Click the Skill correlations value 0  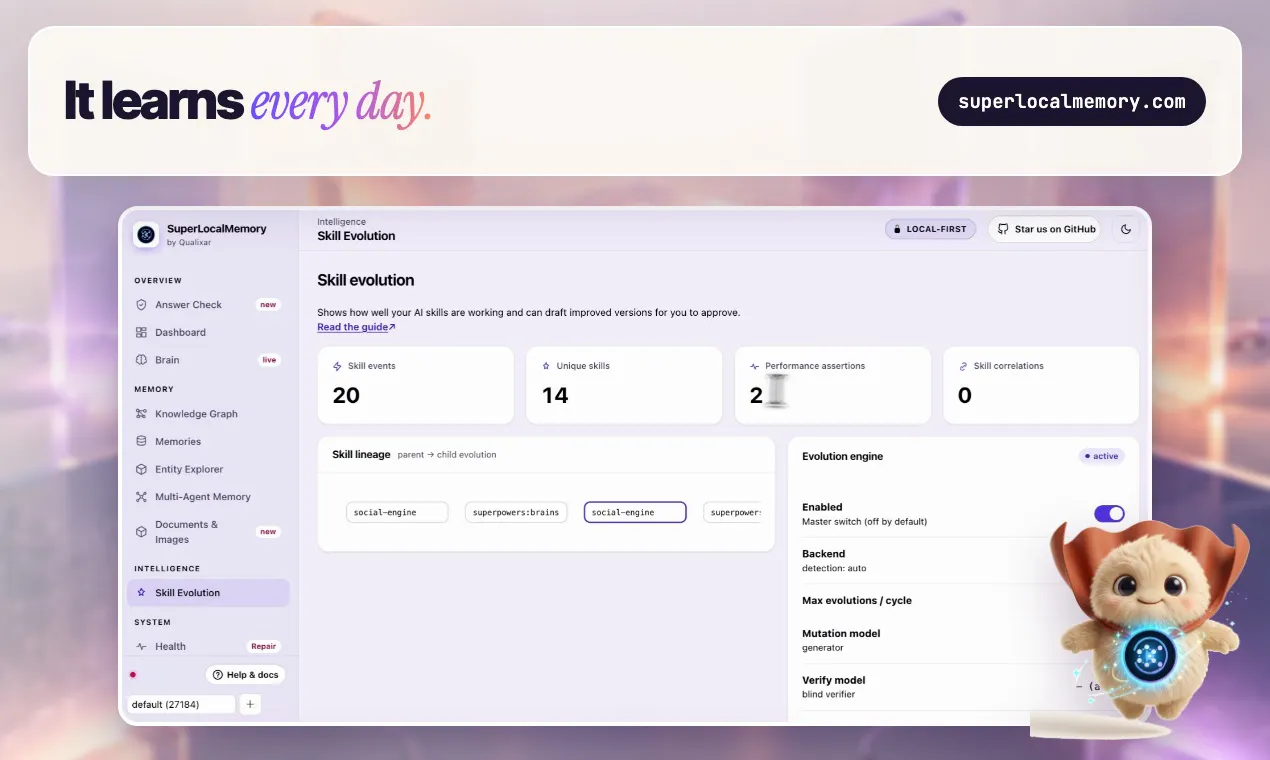[965, 395]
